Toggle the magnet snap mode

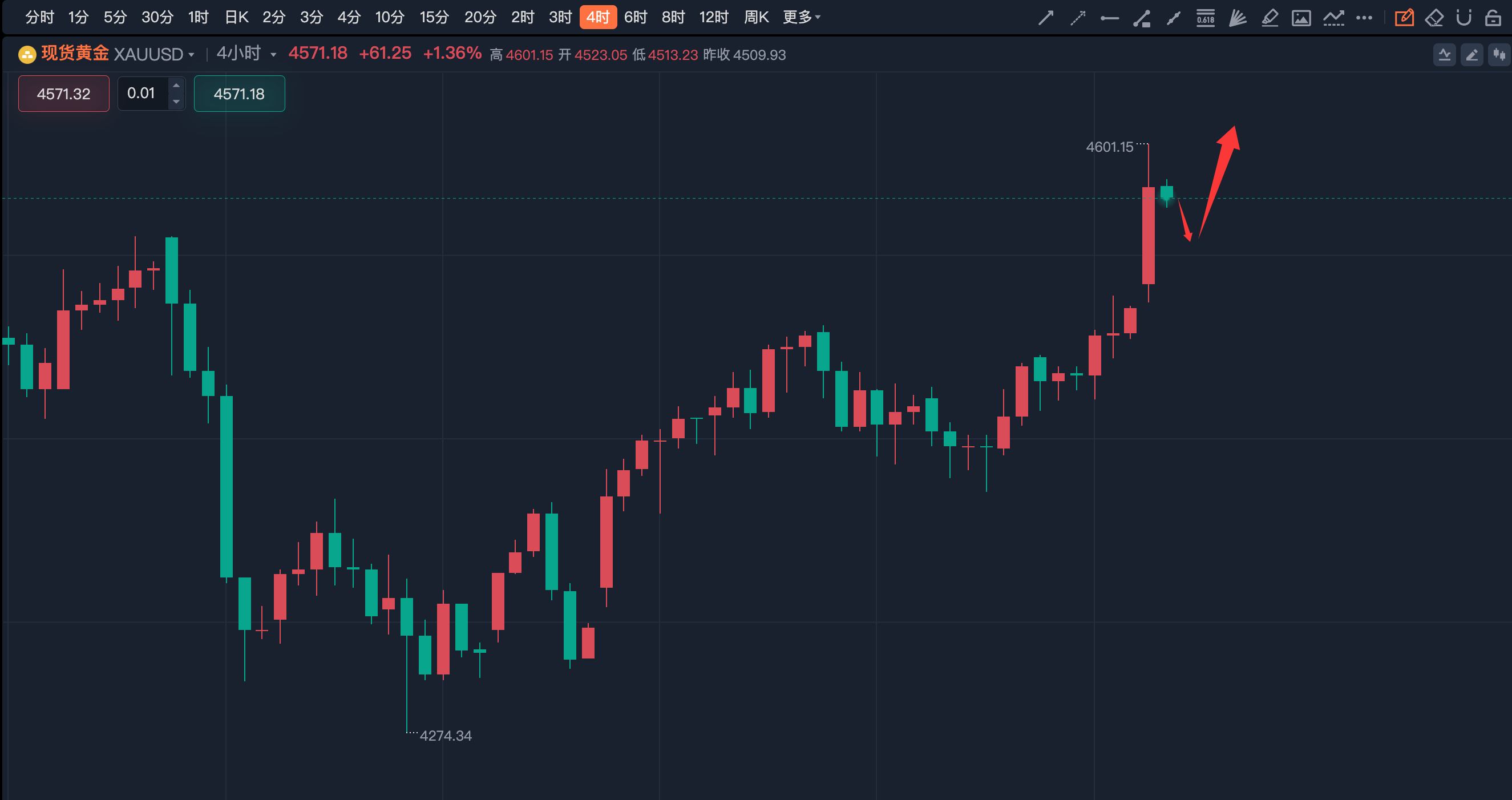[1464, 18]
